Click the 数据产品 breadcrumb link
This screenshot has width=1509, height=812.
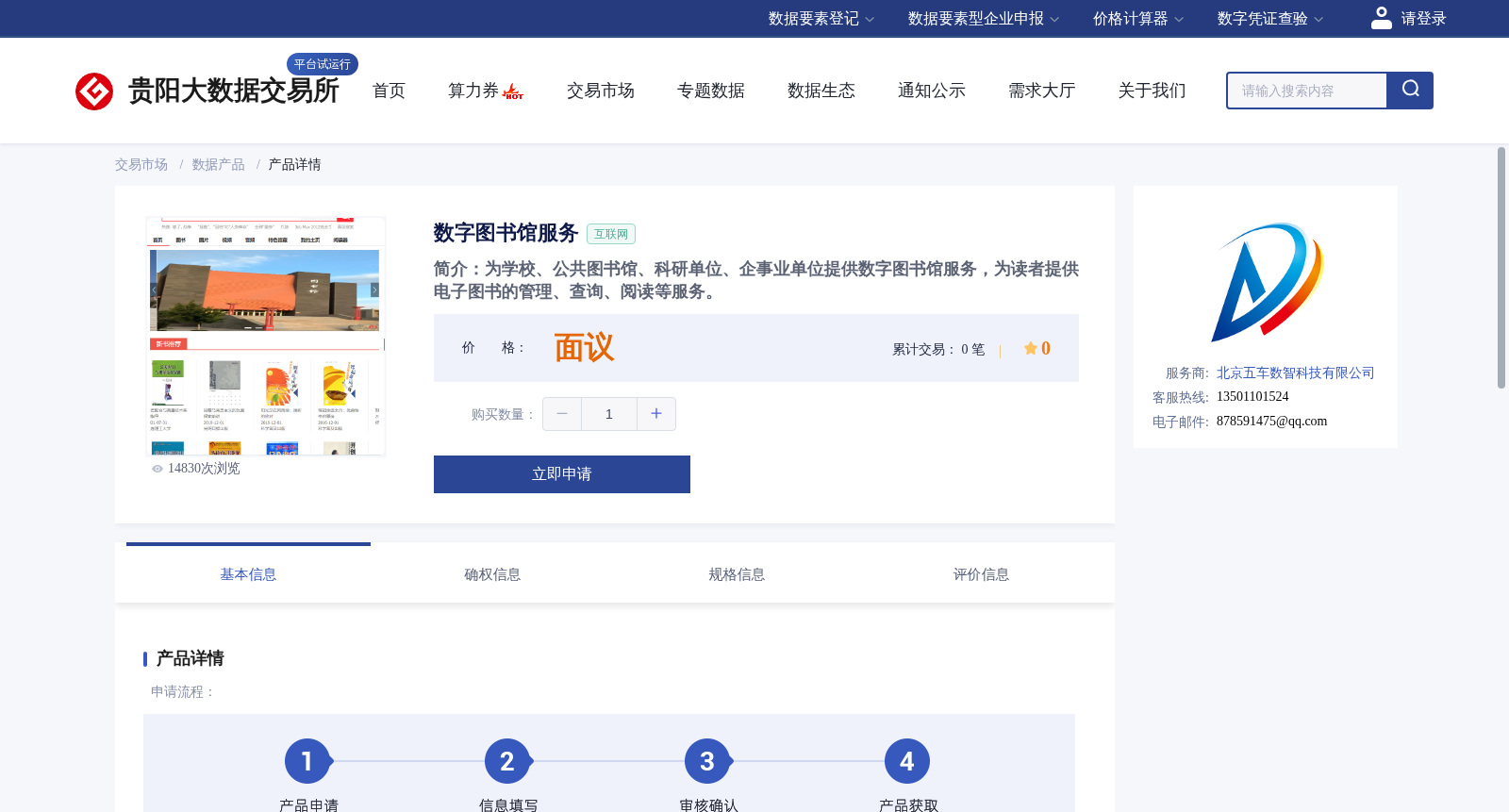[x=218, y=165]
